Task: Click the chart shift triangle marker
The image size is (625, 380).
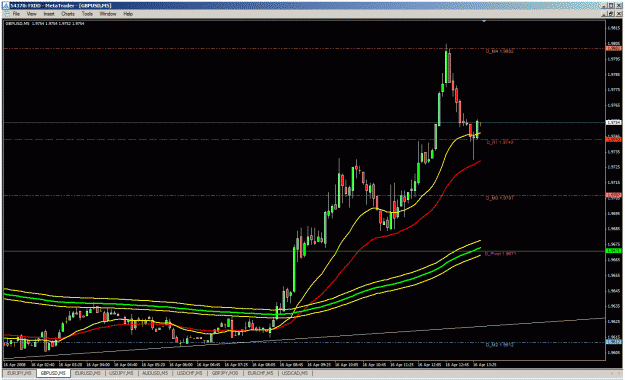Action: [484, 21]
